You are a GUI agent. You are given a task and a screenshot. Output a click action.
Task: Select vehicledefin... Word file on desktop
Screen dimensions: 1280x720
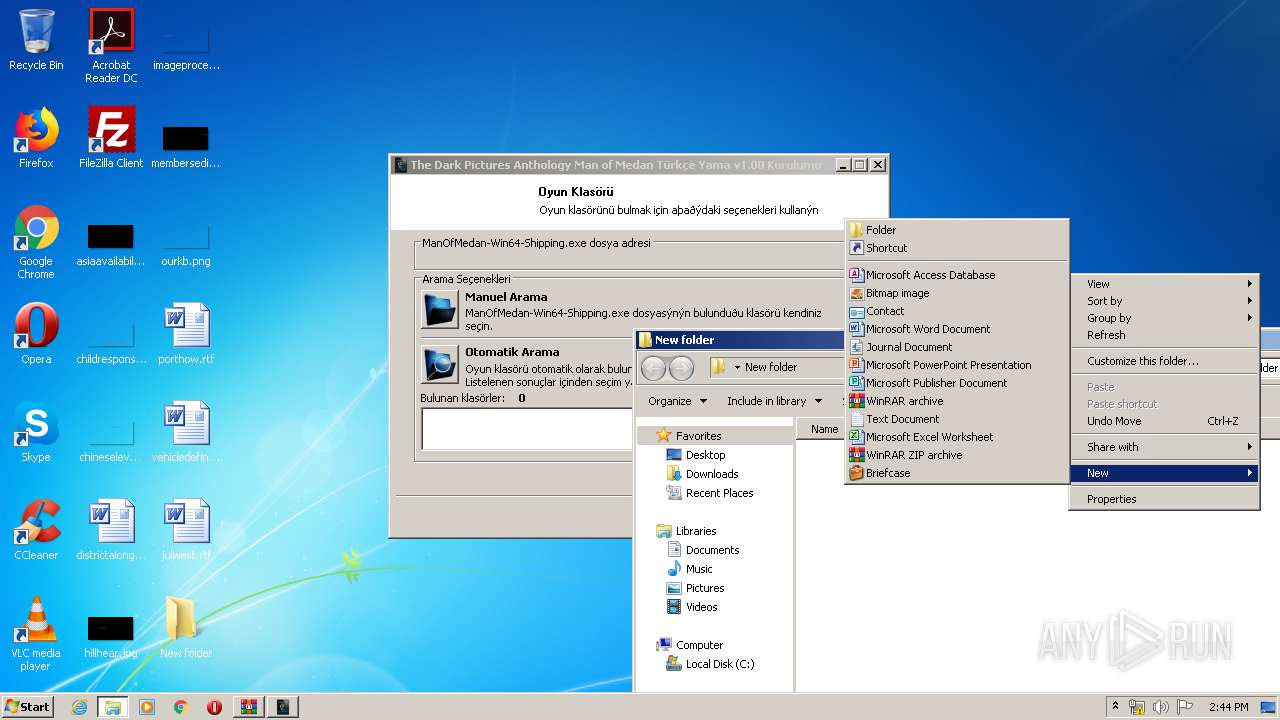click(186, 431)
